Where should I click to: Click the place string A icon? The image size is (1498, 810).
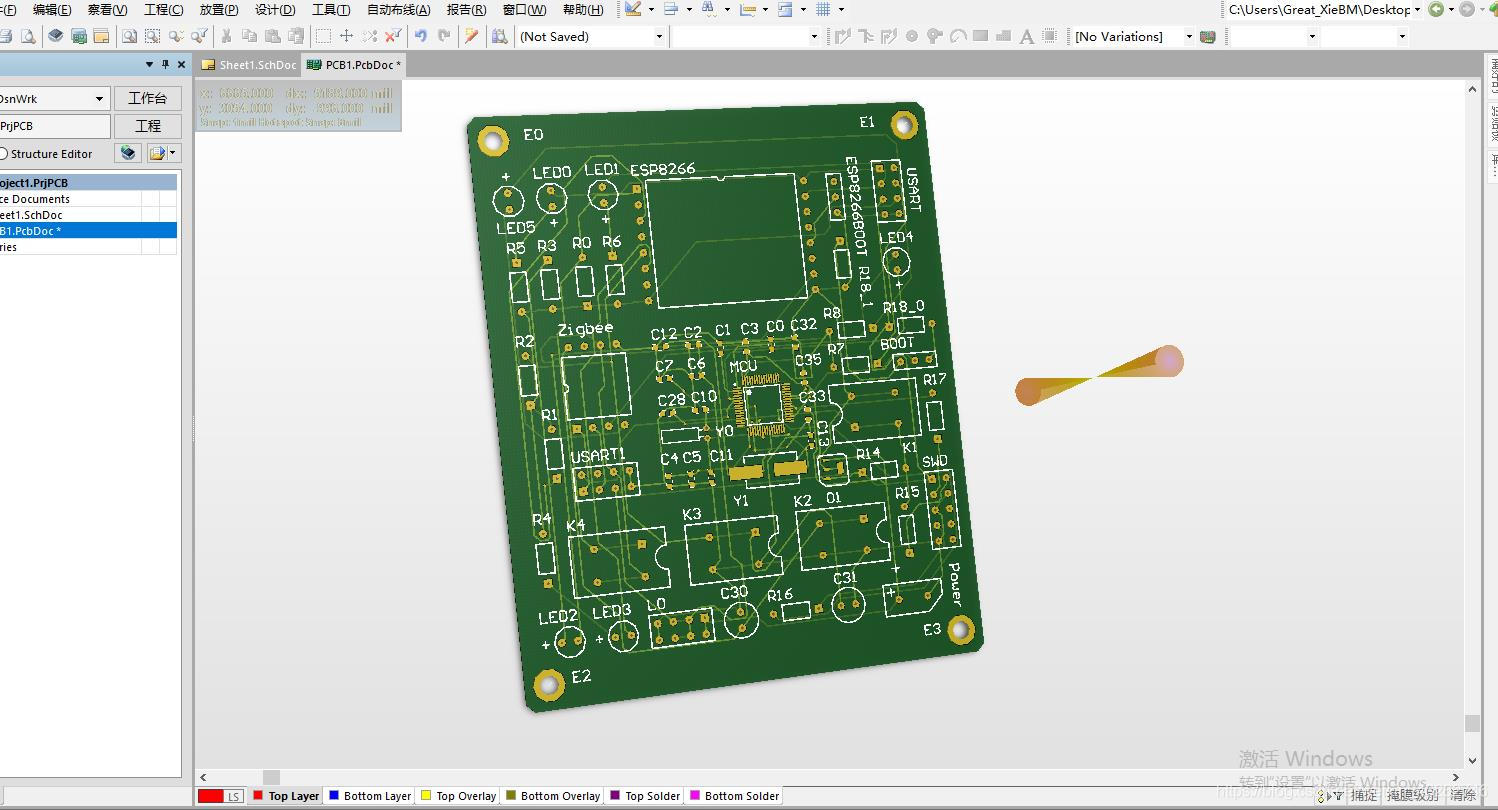pos(1026,36)
